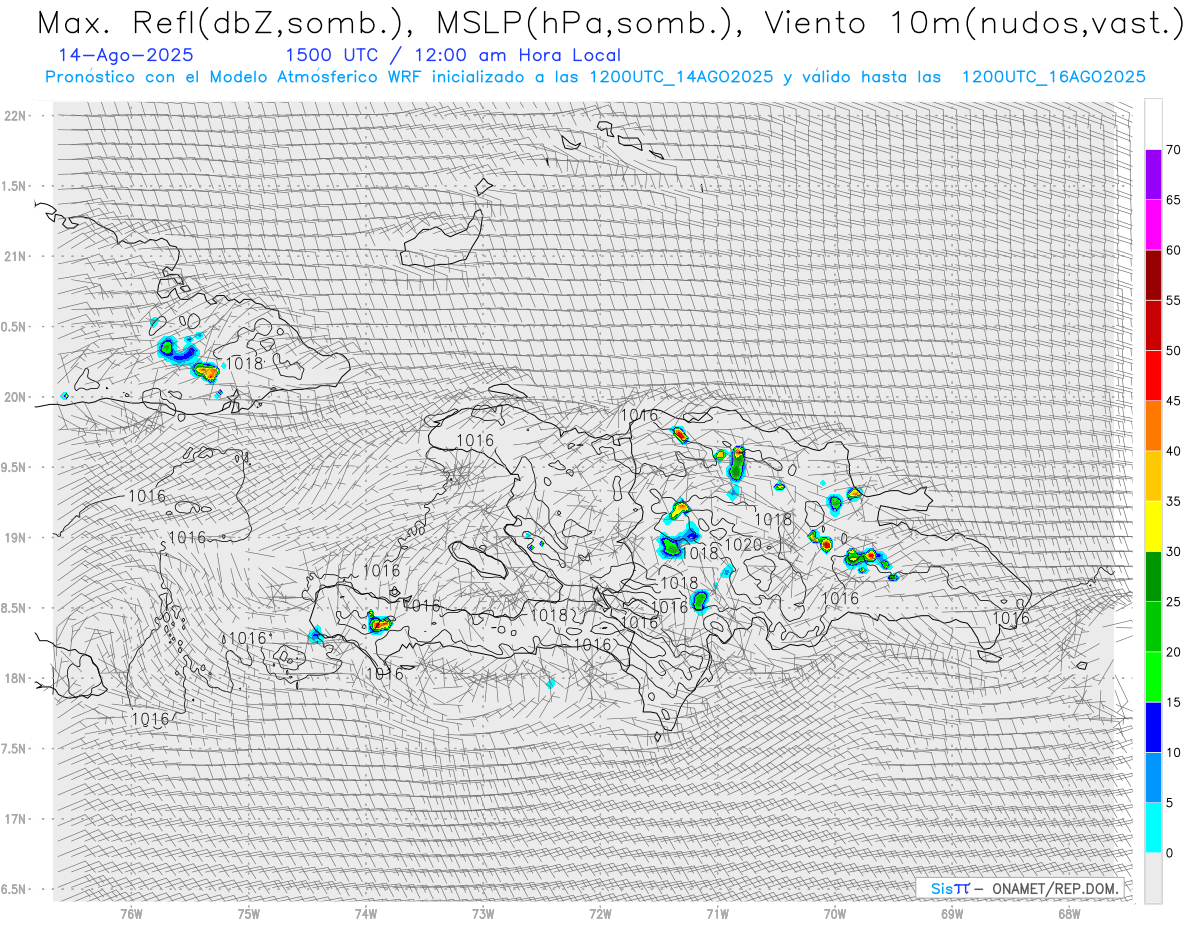Select the '21N' latitude axis label

(15, 256)
